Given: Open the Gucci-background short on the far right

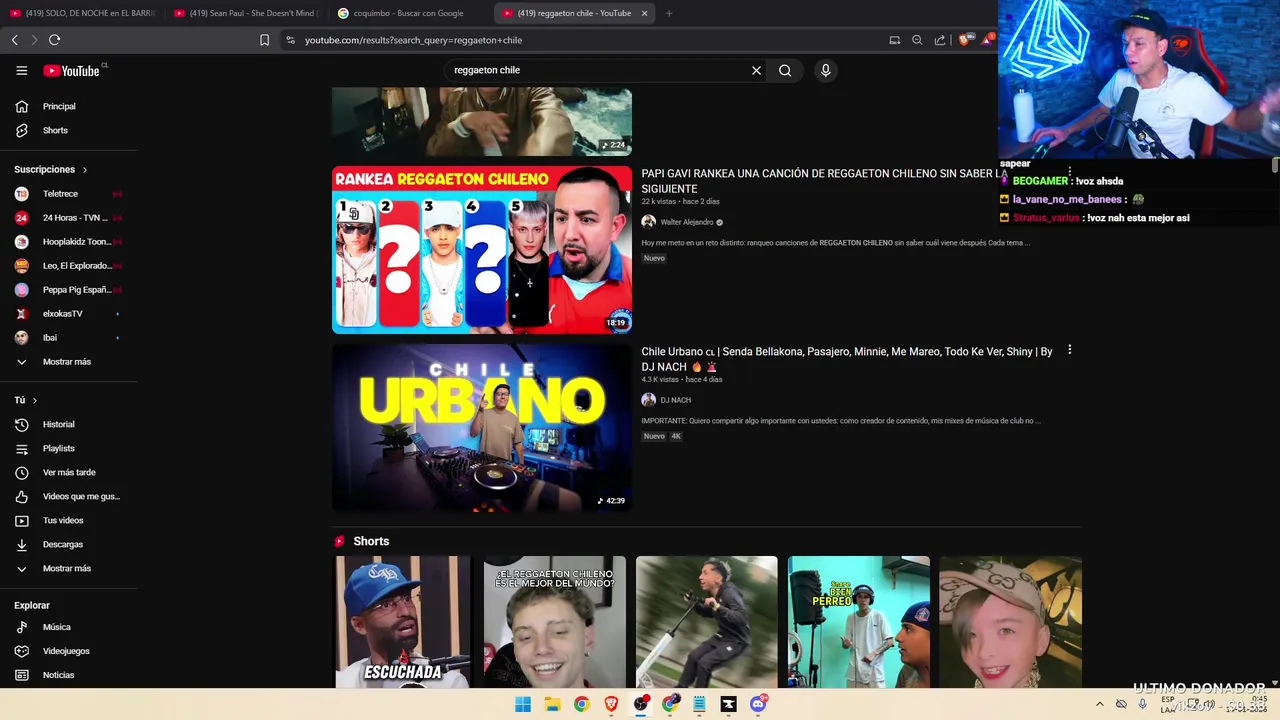Looking at the screenshot, I should 1011,622.
